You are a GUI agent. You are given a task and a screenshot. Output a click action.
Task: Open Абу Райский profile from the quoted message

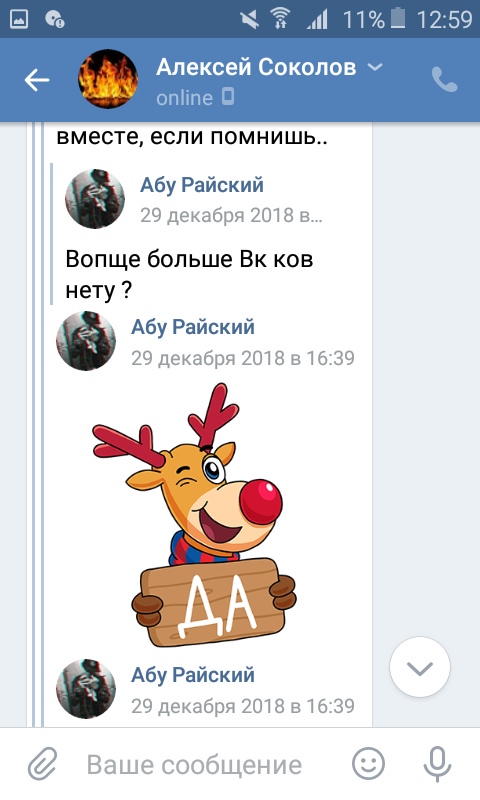point(202,185)
